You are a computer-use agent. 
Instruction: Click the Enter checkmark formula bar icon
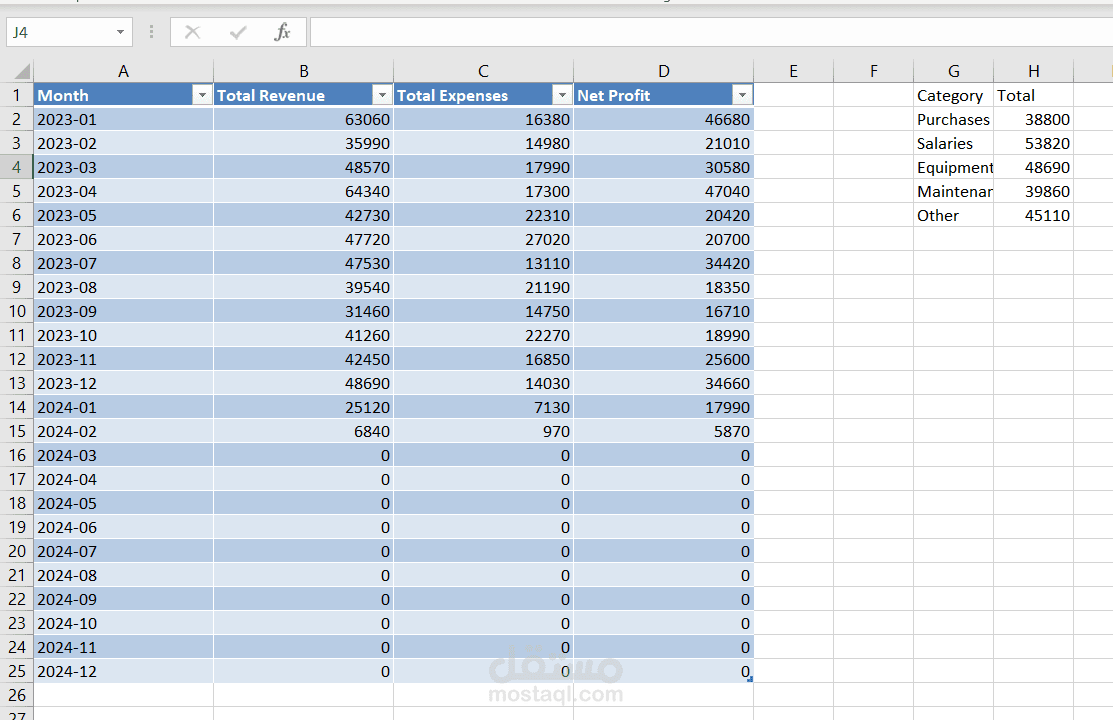coord(238,32)
